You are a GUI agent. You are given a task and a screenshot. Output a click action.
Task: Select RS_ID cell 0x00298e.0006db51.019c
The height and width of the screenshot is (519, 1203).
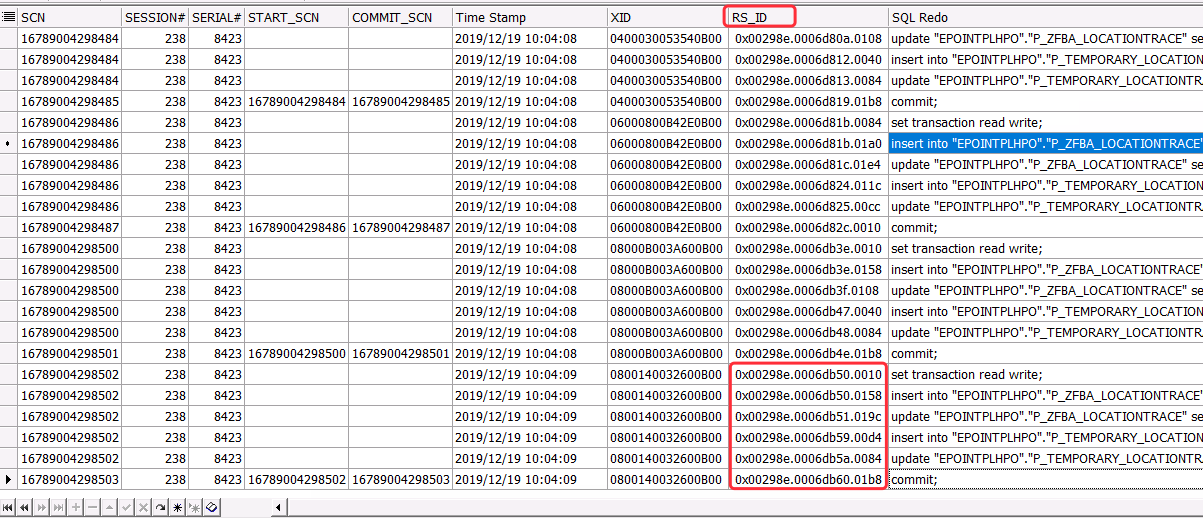click(808, 416)
